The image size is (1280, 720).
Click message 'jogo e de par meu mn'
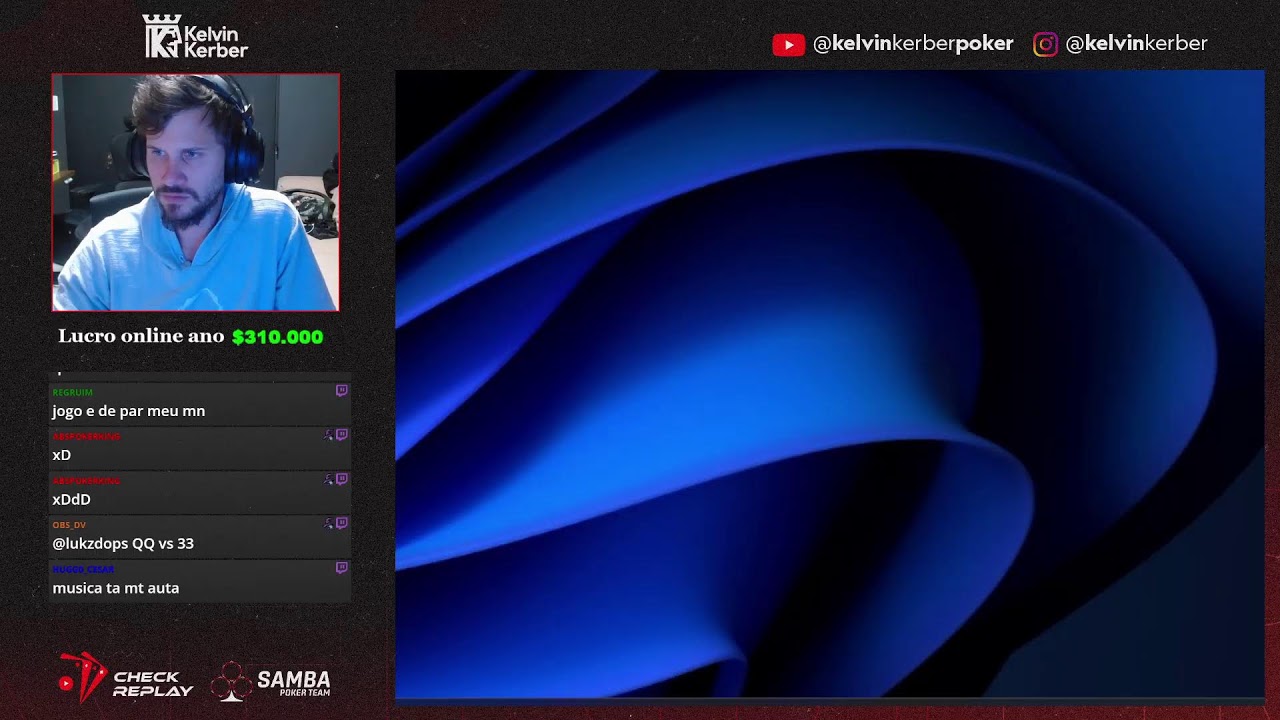pos(128,411)
